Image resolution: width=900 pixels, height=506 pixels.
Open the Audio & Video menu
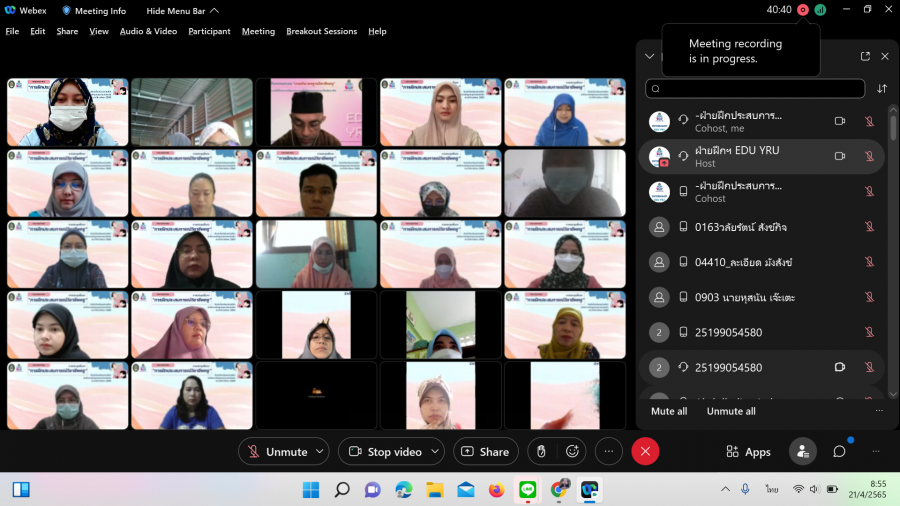[148, 31]
